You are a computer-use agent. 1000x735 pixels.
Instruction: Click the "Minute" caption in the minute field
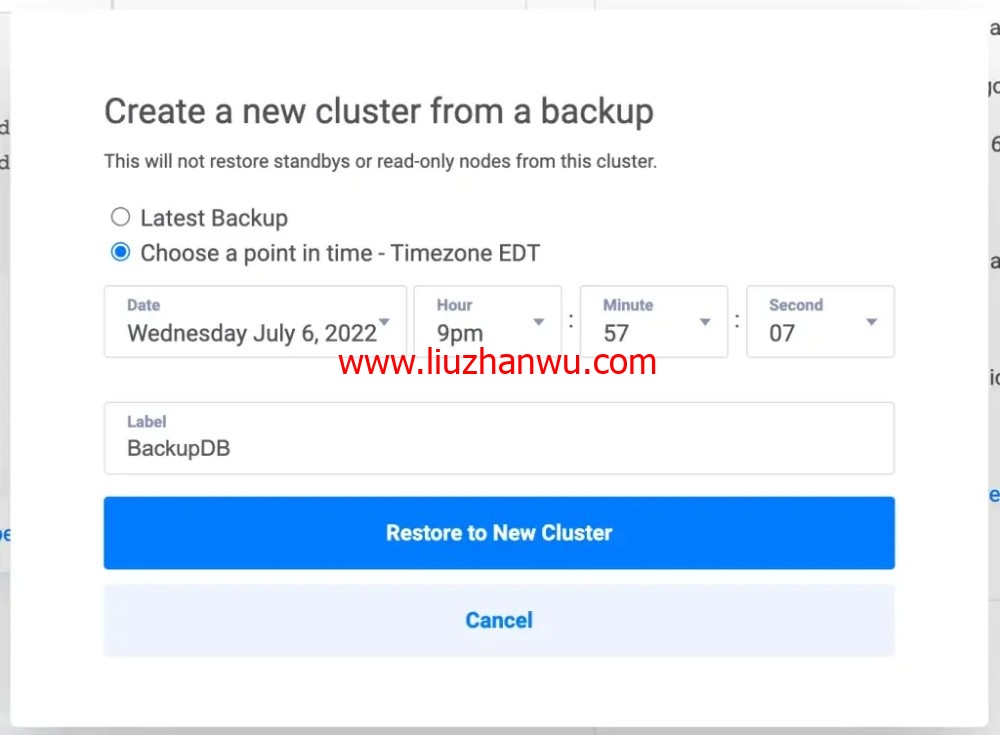(x=628, y=305)
